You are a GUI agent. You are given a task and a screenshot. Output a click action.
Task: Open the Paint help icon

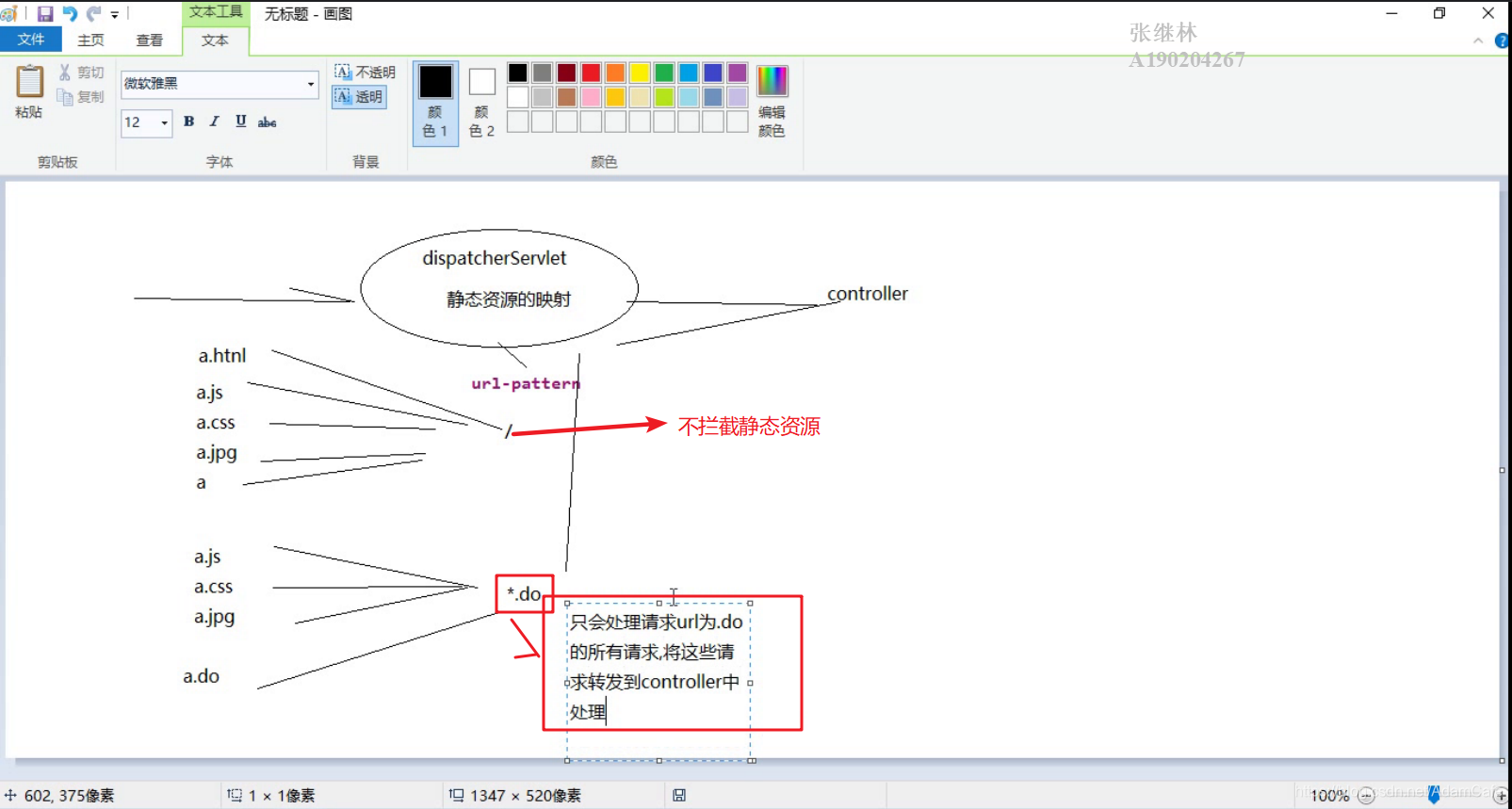(x=1502, y=40)
